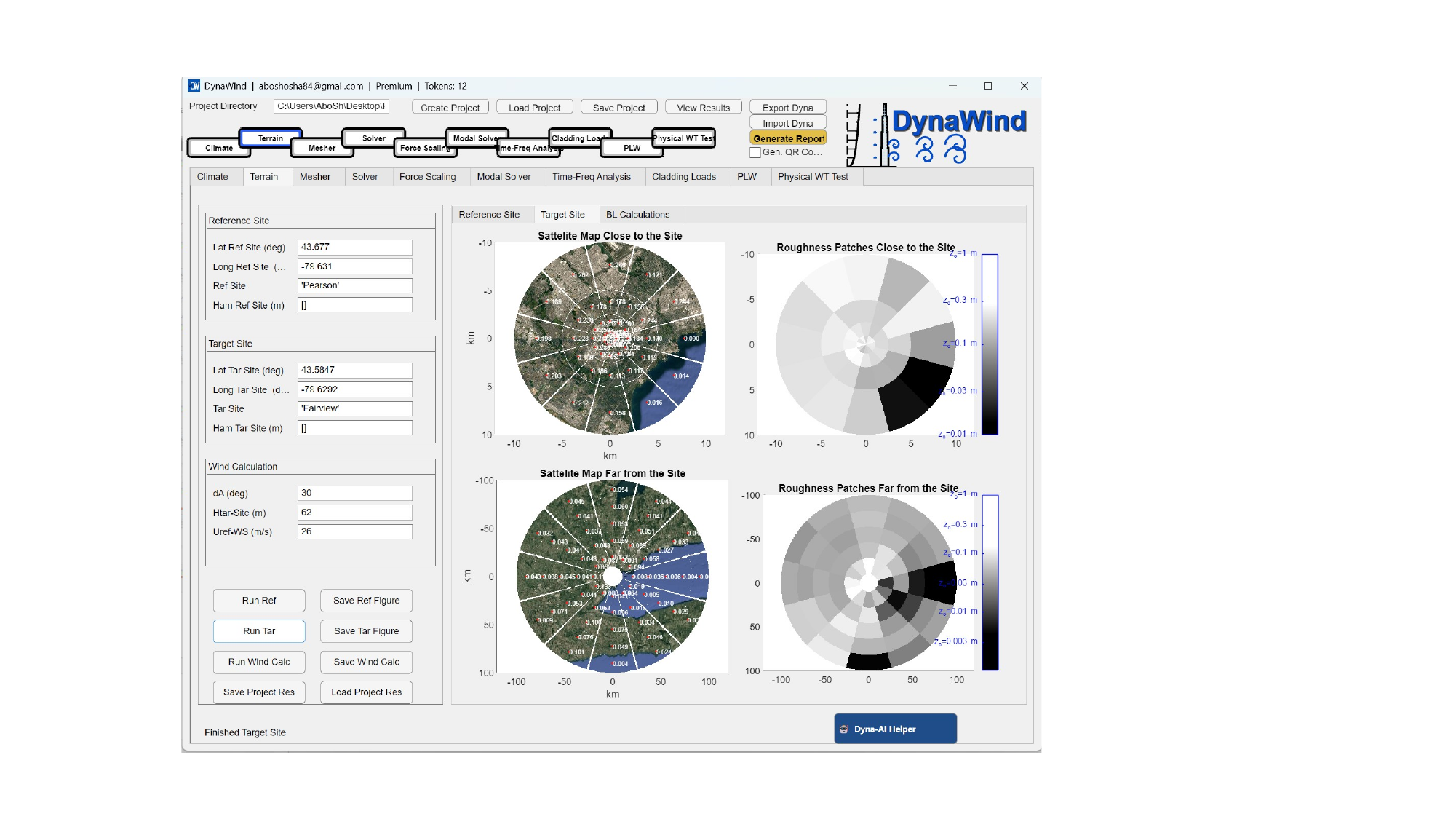The height and width of the screenshot is (819, 1456).
Task: Open the BL Calculations tab
Action: pos(637,215)
